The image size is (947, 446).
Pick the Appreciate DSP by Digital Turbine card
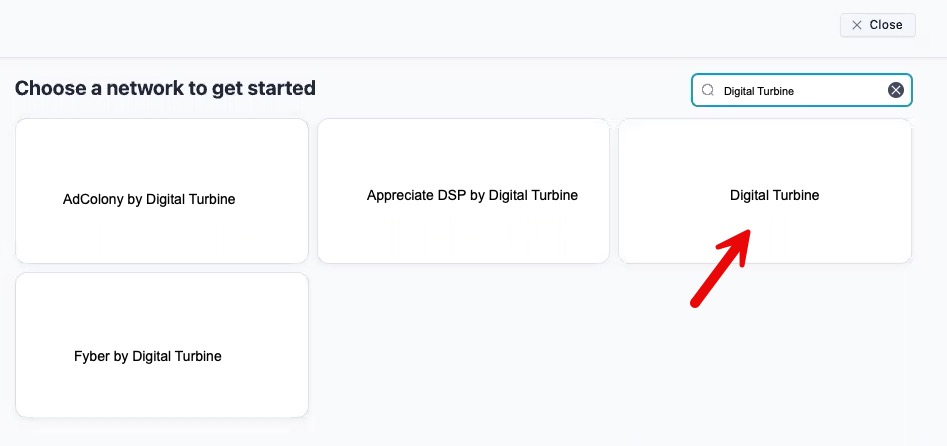[463, 191]
